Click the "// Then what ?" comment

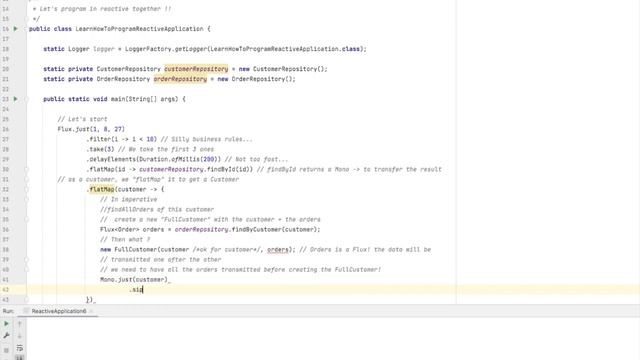125,240
